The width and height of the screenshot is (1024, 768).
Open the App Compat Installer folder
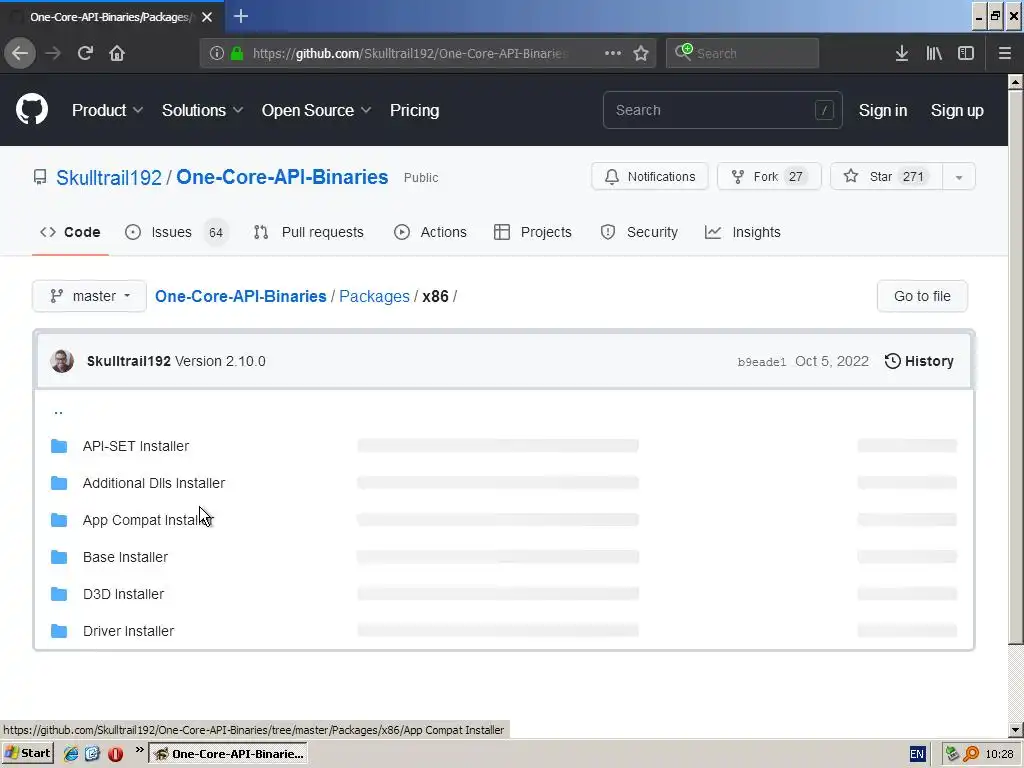pyautogui.click(x=148, y=520)
